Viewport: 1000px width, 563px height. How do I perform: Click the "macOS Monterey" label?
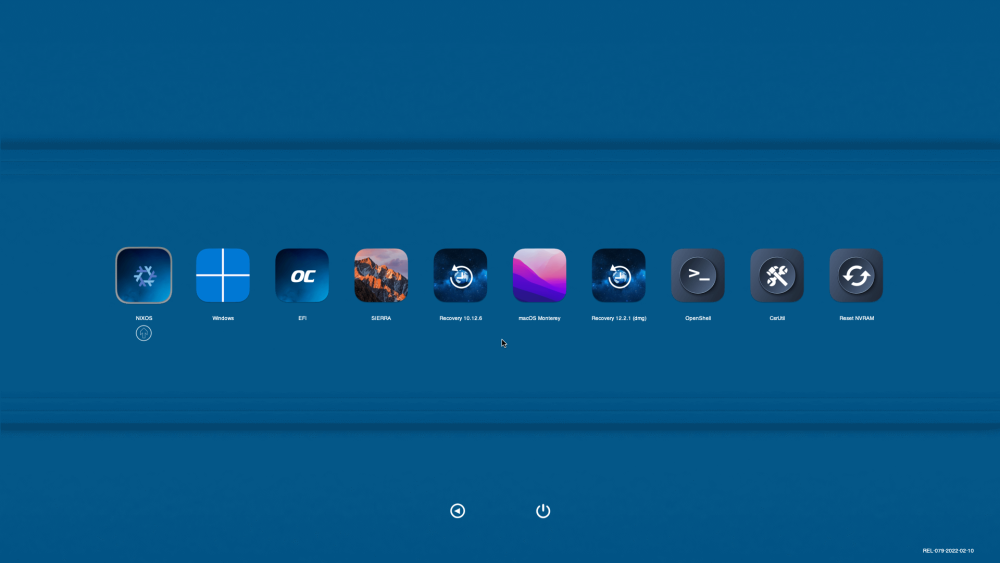tap(540, 318)
